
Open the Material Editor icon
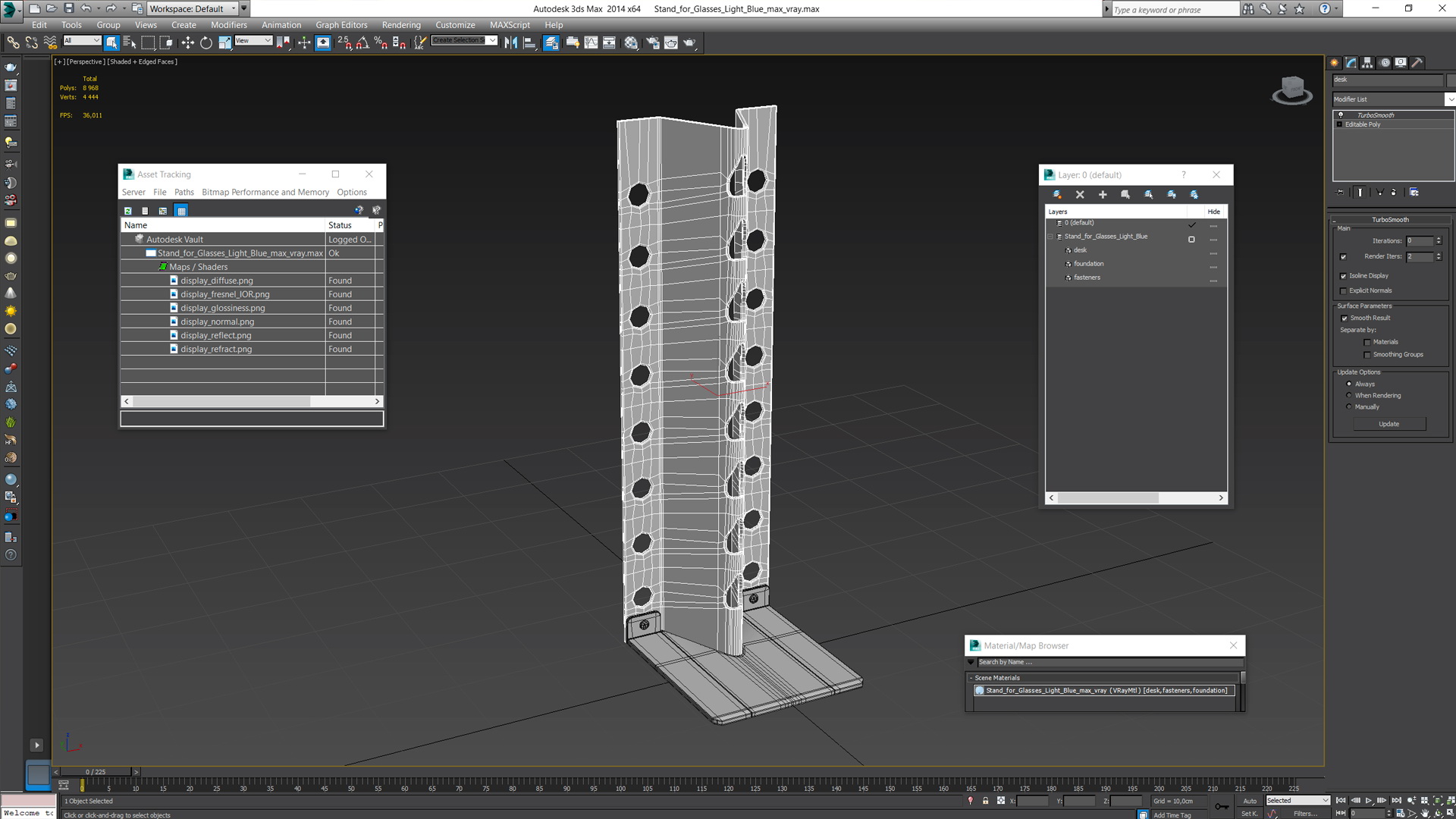click(x=631, y=43)
